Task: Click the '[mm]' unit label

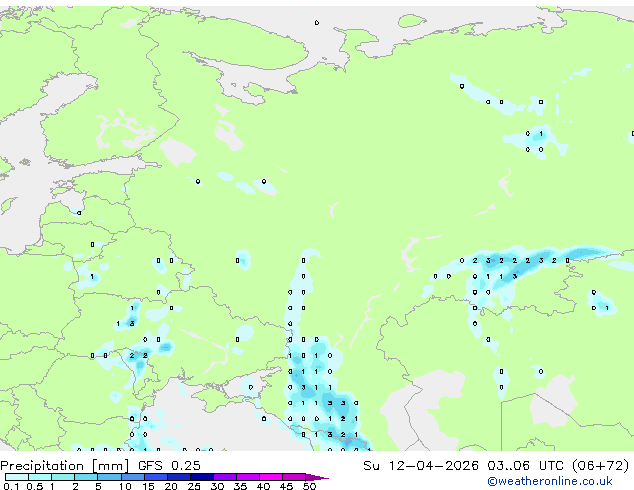Action: coord(110,466)
